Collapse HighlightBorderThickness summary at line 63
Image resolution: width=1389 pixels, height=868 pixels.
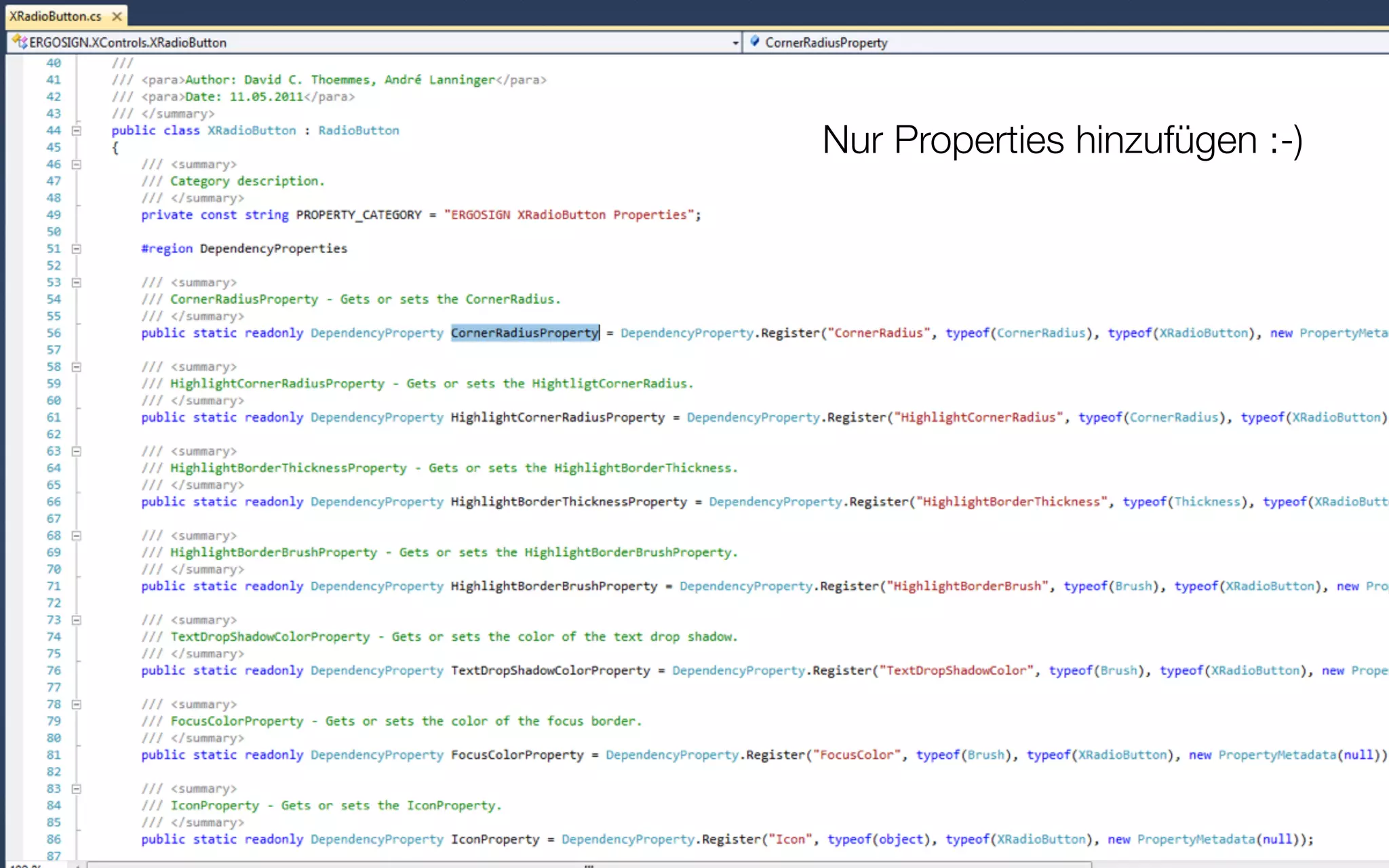(77, 452)
